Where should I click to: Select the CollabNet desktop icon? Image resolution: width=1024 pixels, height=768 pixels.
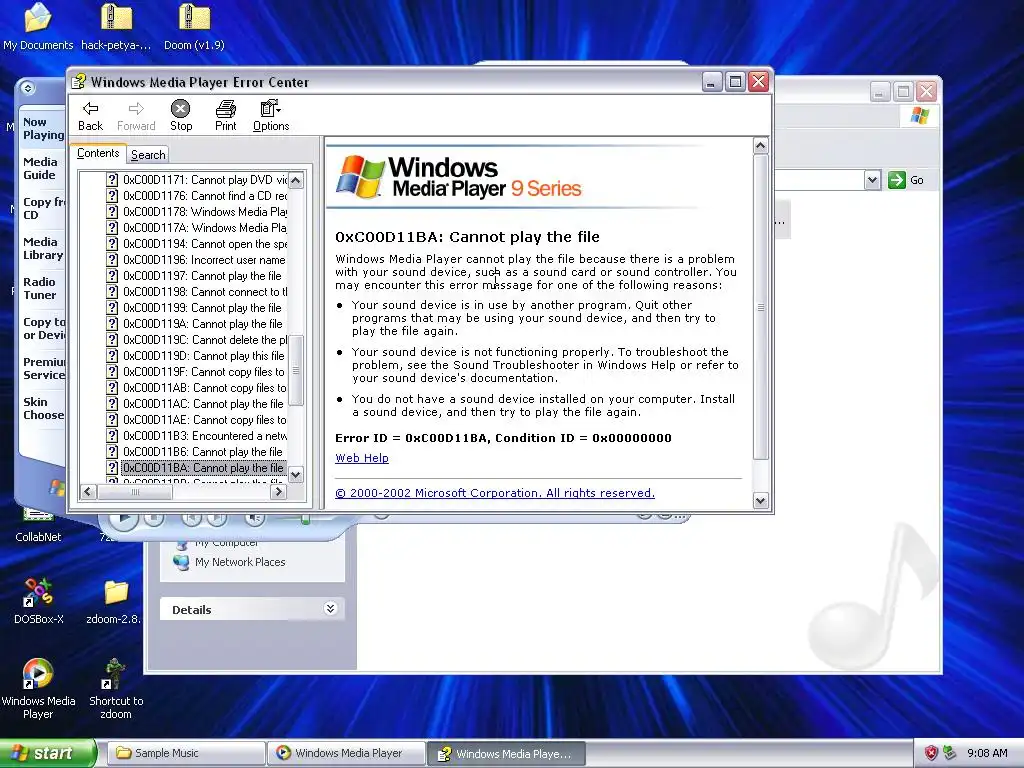pyautogui.click(x=38, y=528)
